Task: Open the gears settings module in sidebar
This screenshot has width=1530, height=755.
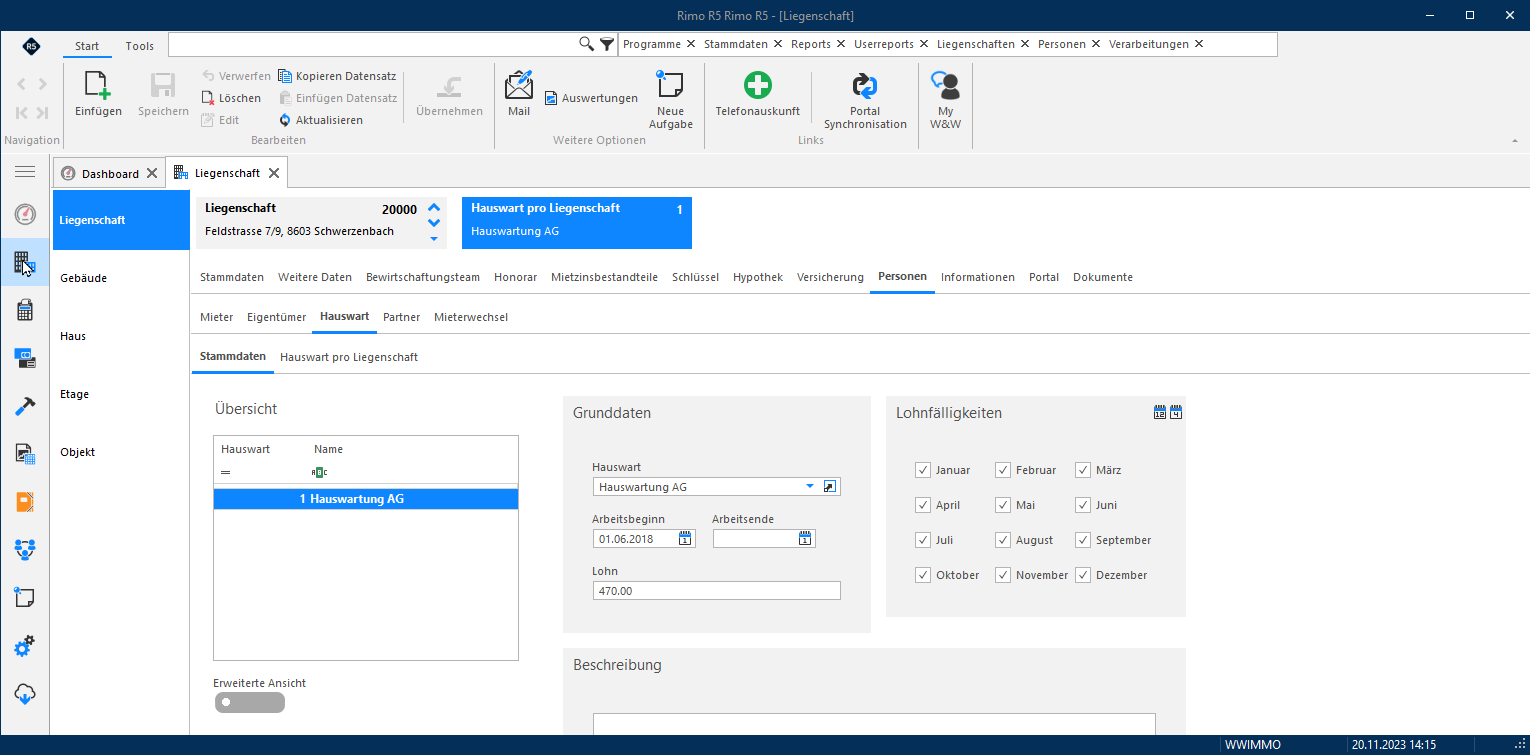Action: click(x=25, y=646)
